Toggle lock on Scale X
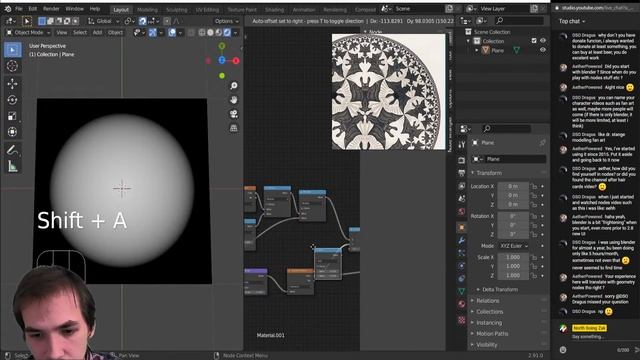 tap(534, 257)
